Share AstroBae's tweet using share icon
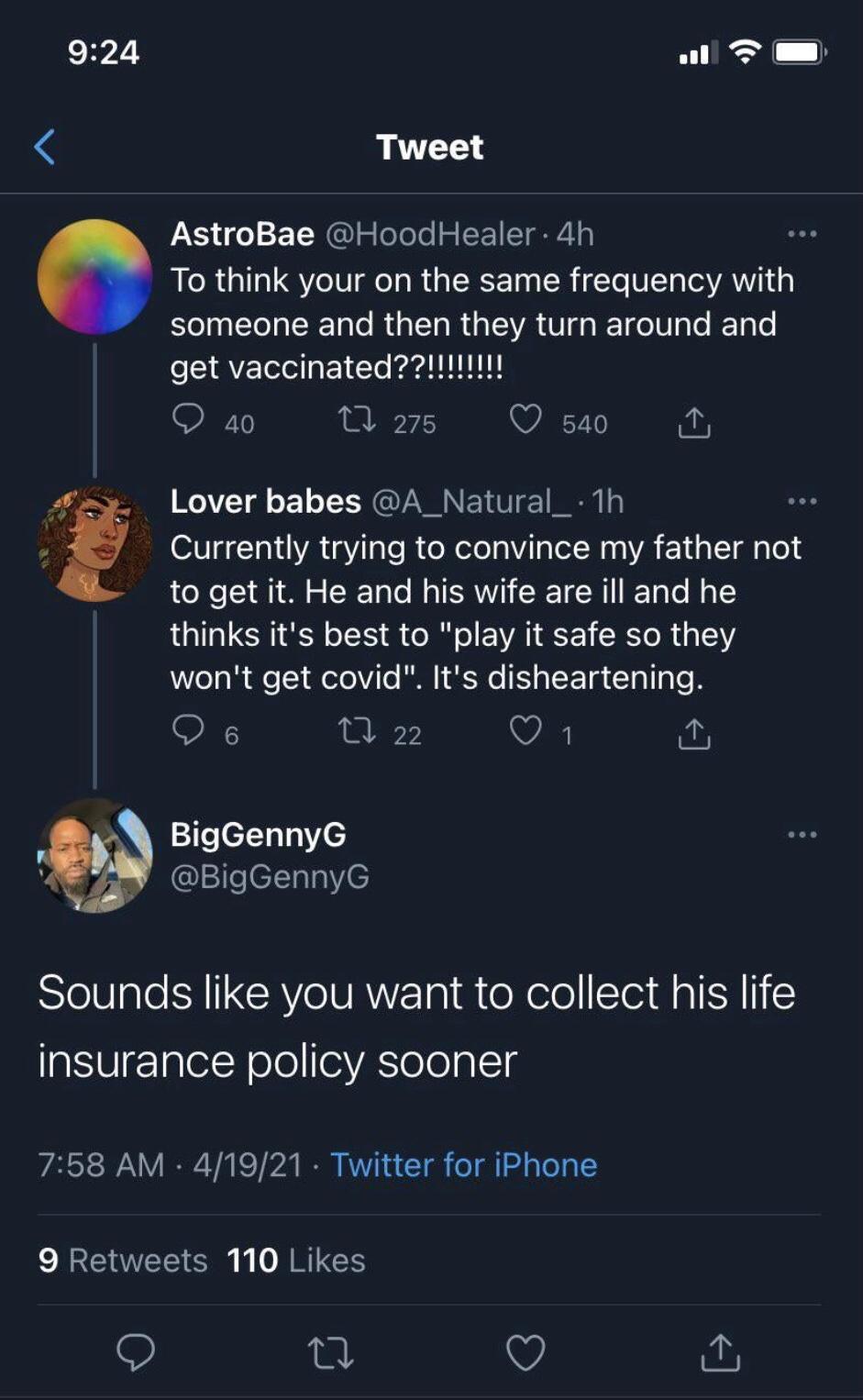Image resolution: width=863 pixels, height=1400 pixels. (694, 422)
